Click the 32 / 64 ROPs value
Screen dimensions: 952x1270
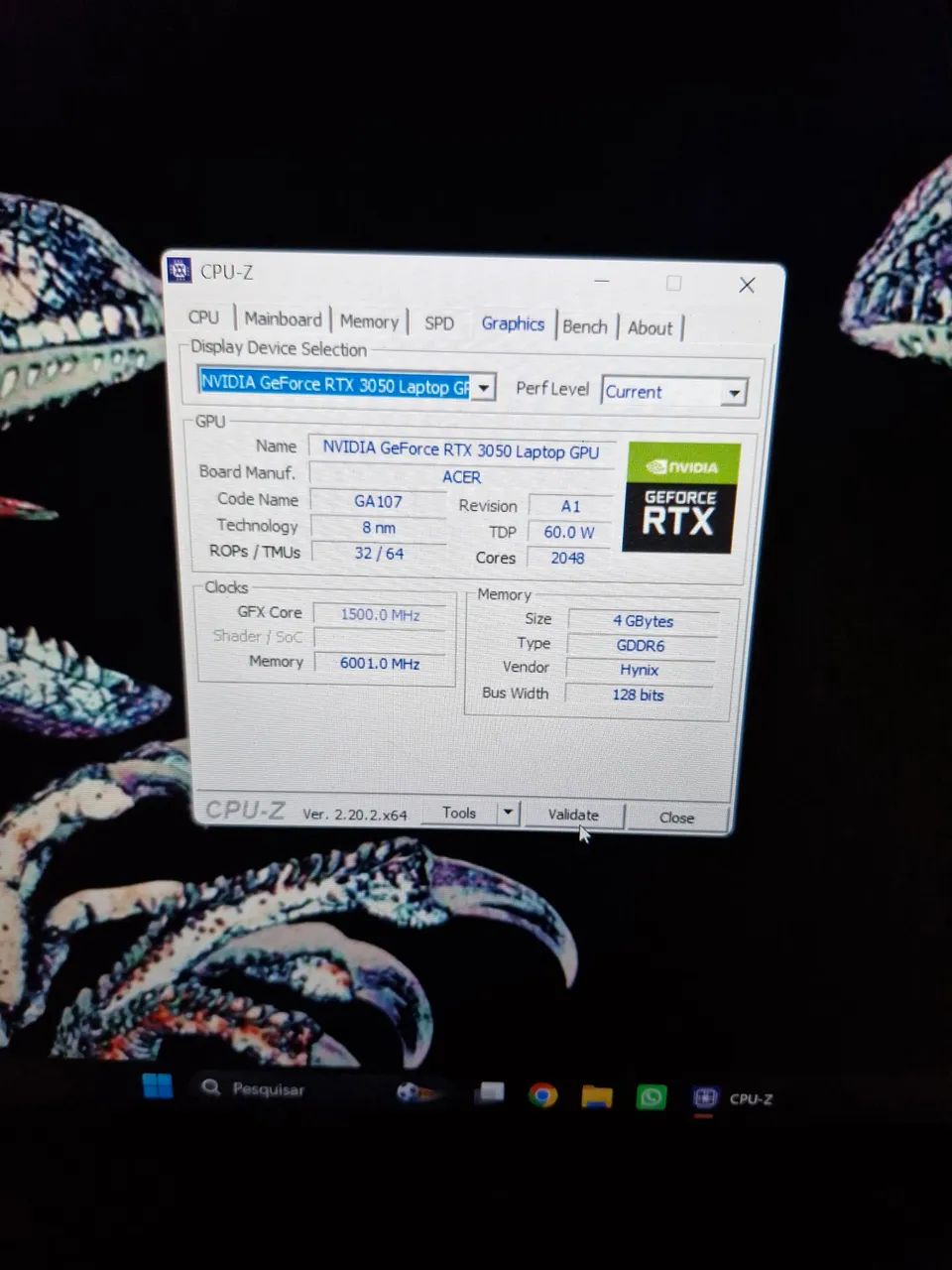tap(378, 553)
